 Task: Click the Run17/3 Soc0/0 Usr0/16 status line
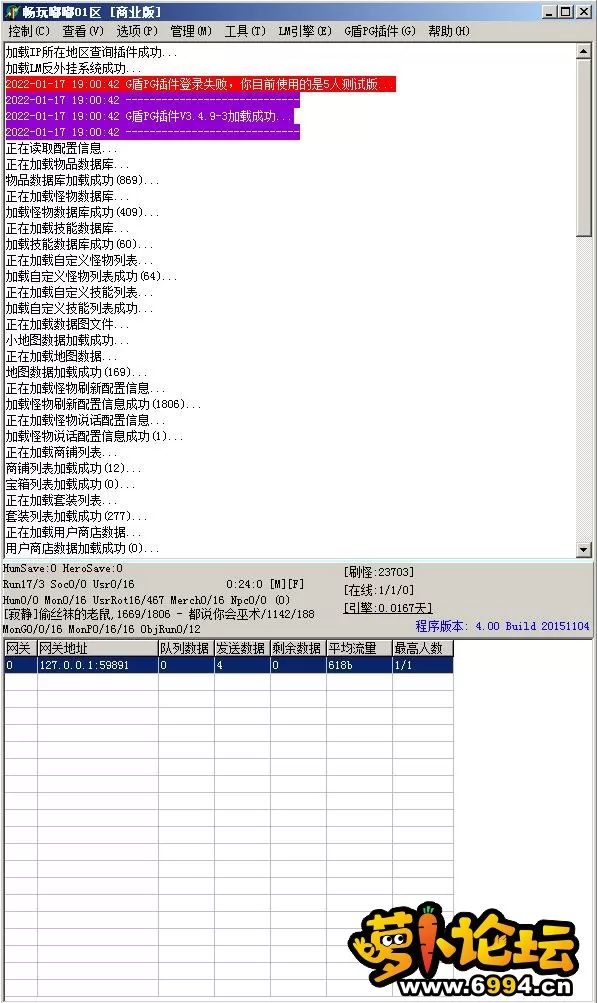68,584
